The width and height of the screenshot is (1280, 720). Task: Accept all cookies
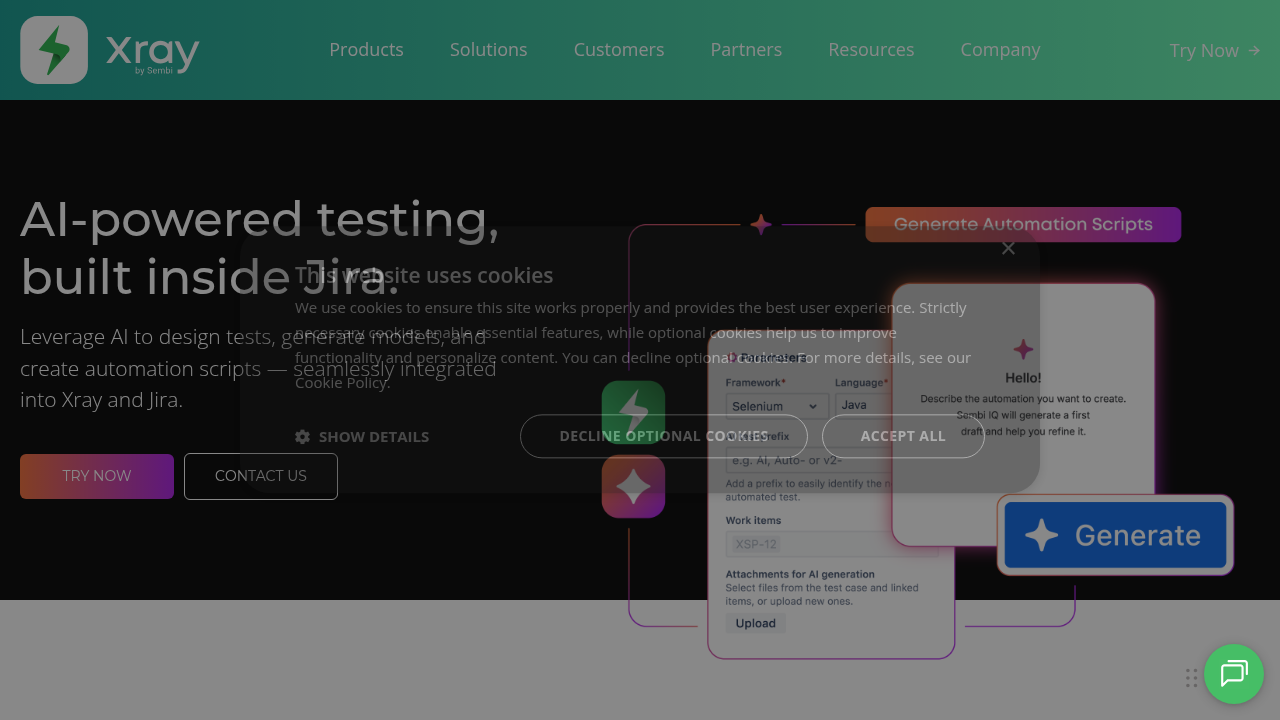point(903,436)
